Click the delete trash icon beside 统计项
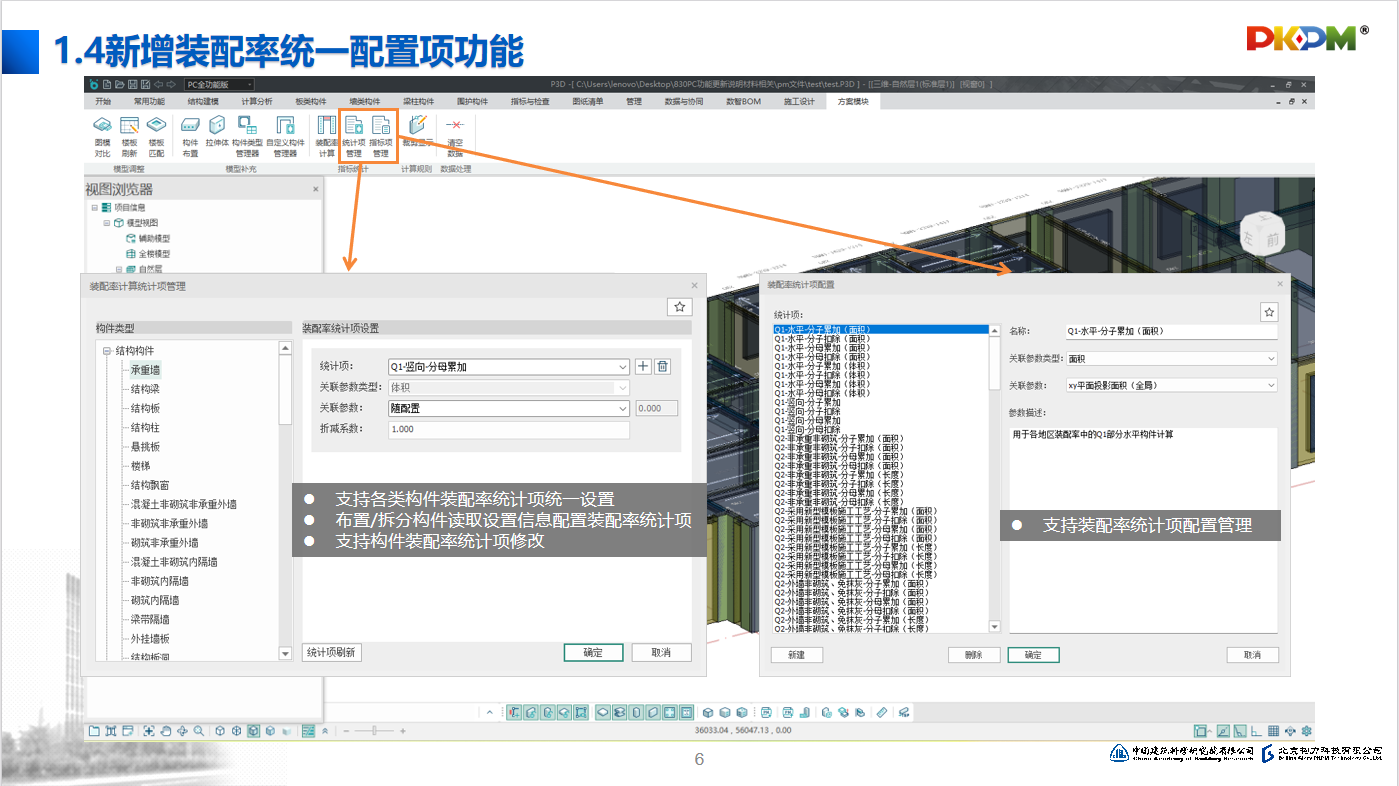The height and width of the screenshot is (786, 1399). pos(662,367)
